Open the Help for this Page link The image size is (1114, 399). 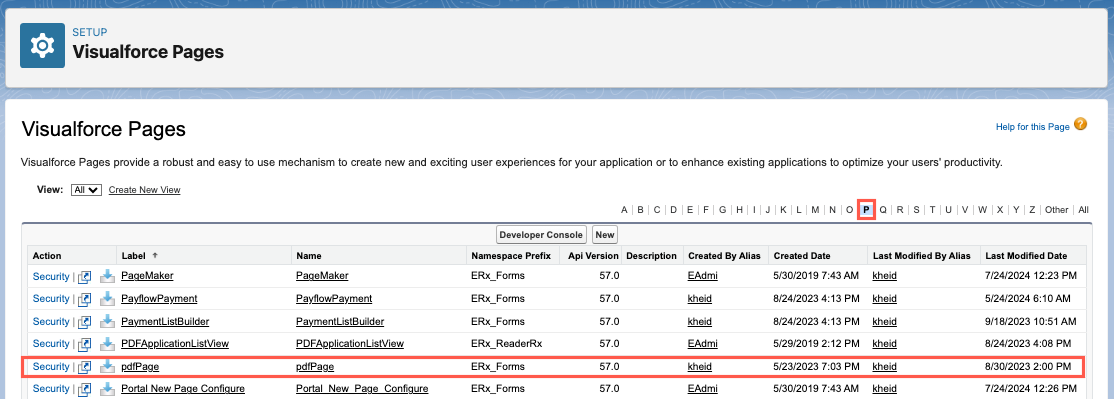(1032, 126)
